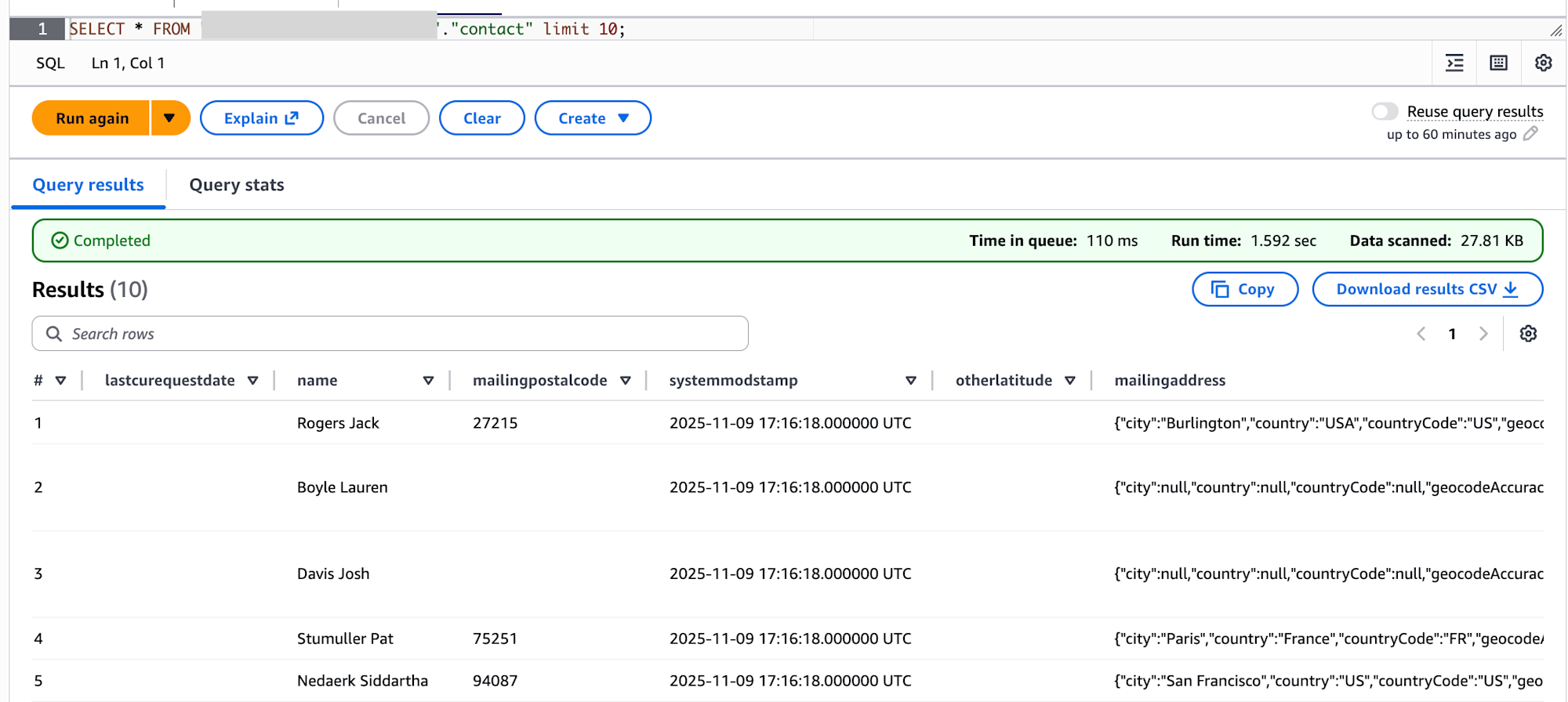
Task: Sort systemmodstamp column
Action: (x=910, y=381)
